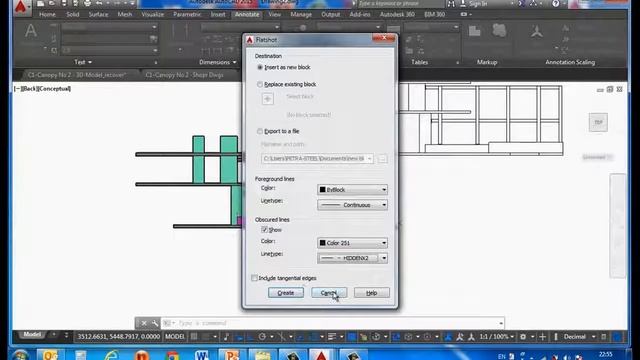Select the Model layout tab
Image resolution: width=640 pixels, height=360 pixels.
[x=32, y=335]
